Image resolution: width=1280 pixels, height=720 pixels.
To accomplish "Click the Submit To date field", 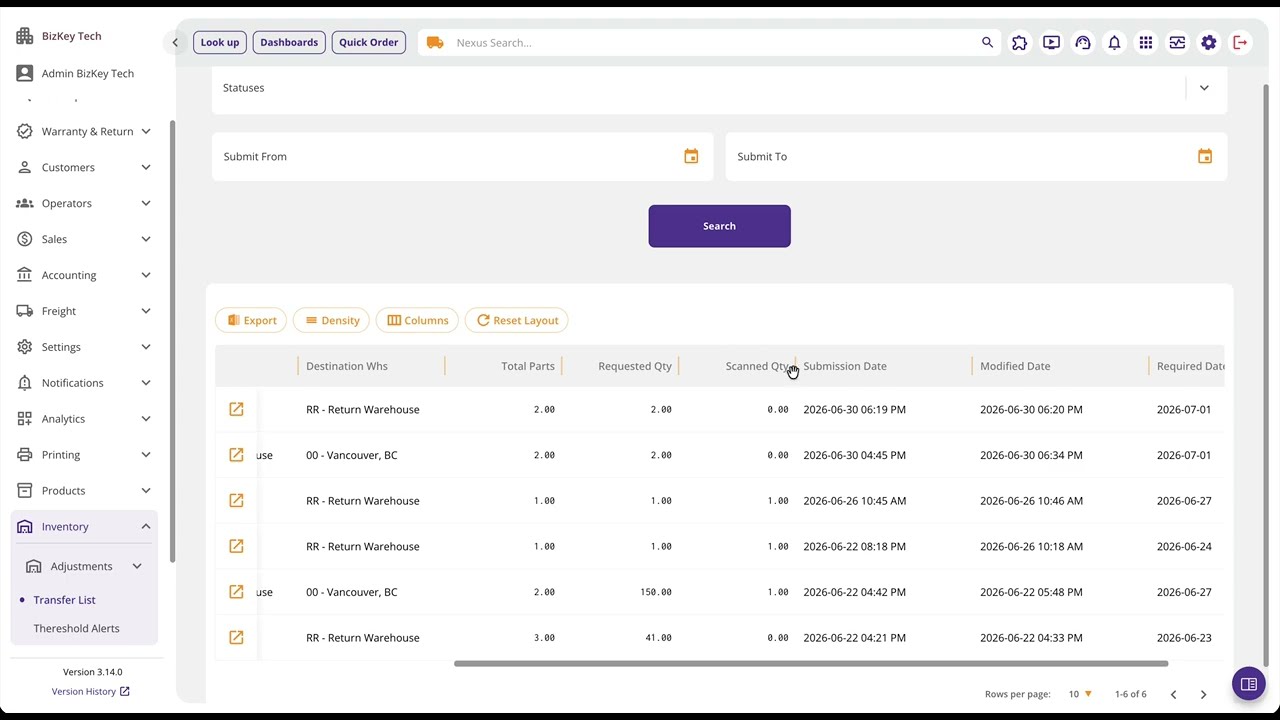I will pyautogui.click(x=976, y=156).
